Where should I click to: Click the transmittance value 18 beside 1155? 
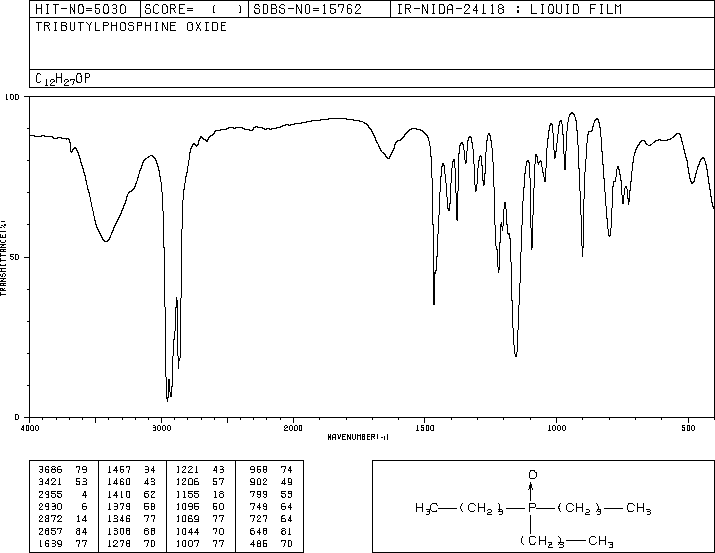pos(218,494)
